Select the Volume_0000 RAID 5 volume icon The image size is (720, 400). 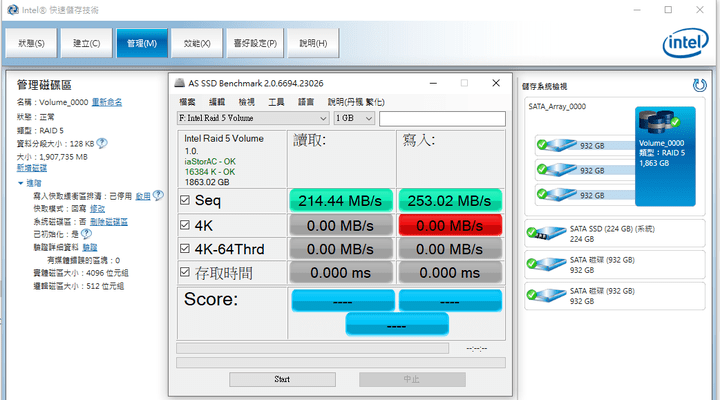658,121
